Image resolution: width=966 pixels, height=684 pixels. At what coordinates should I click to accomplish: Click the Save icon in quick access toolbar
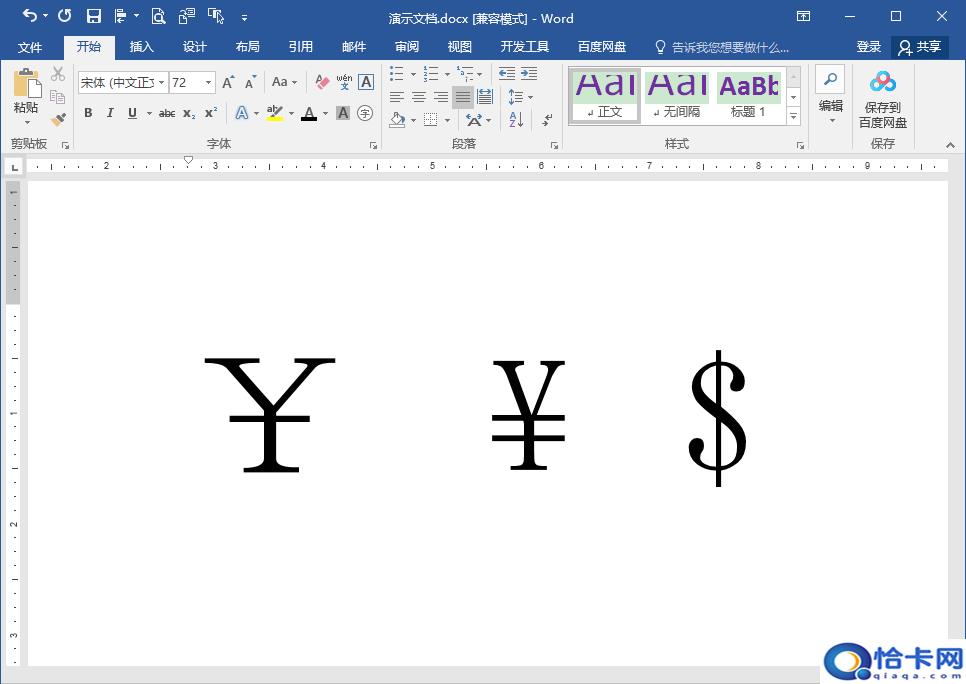(93, 16)
